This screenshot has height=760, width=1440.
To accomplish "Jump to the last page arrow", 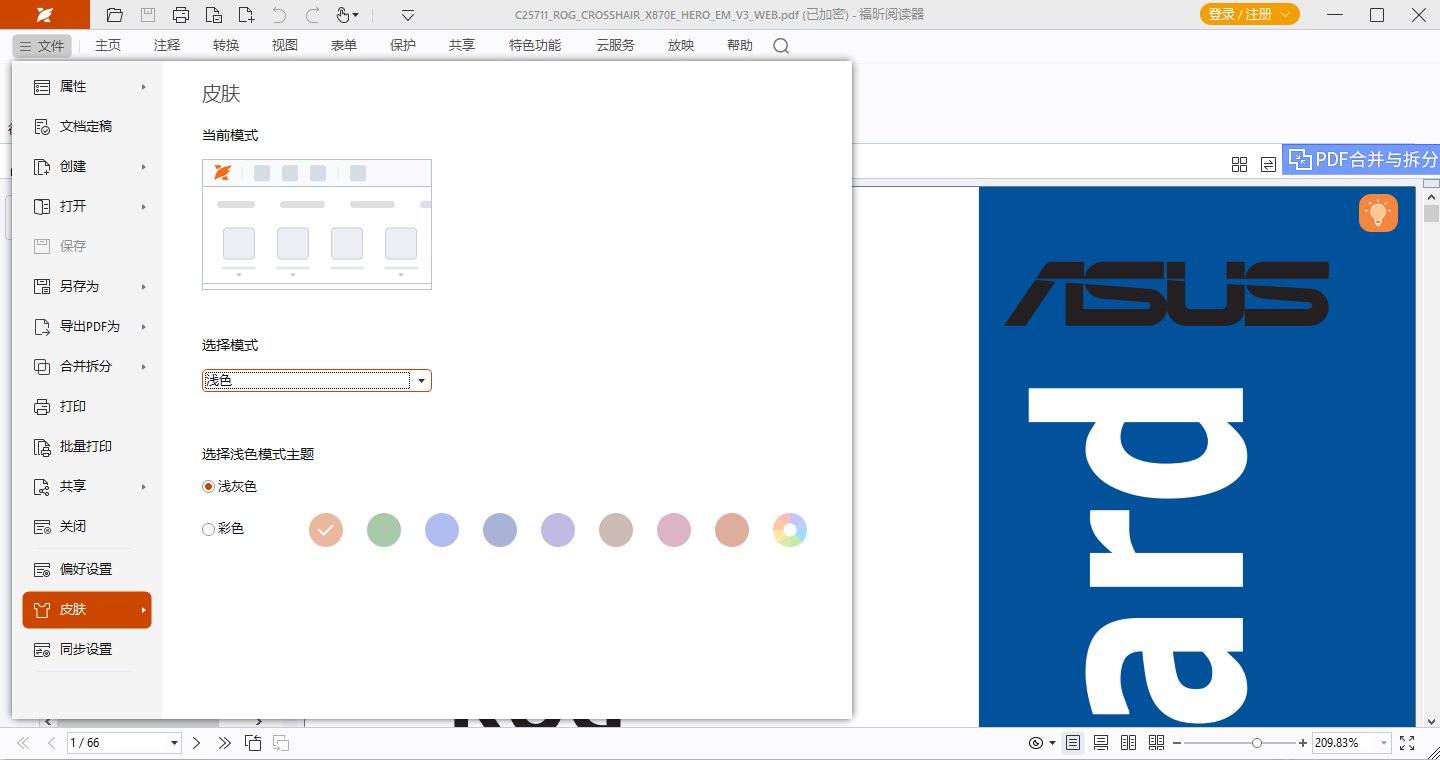I will pyautogui.click(x=224, y=743).
